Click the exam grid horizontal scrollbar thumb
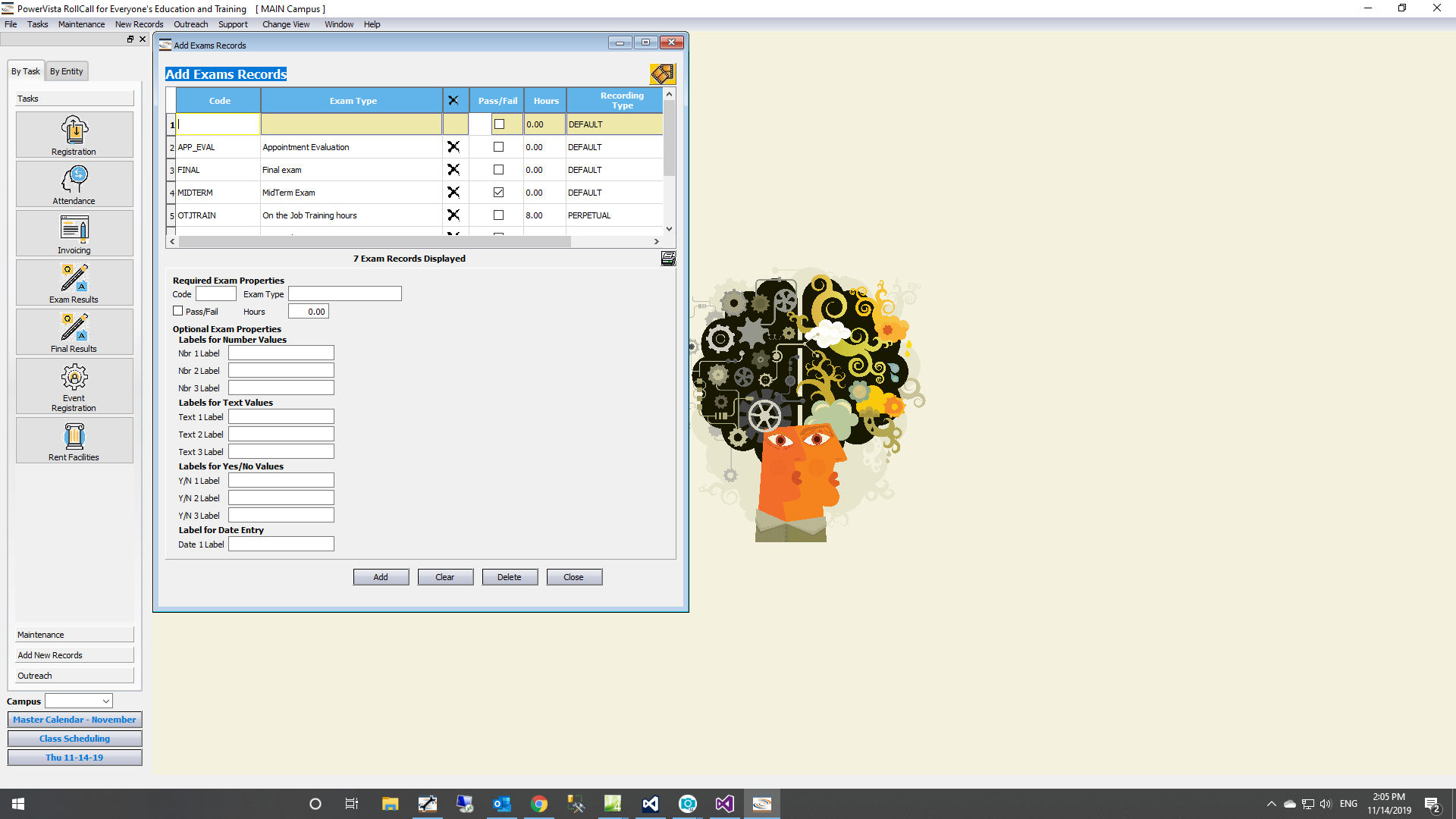This screenshot has height=819, width=1456. point(375,242)
